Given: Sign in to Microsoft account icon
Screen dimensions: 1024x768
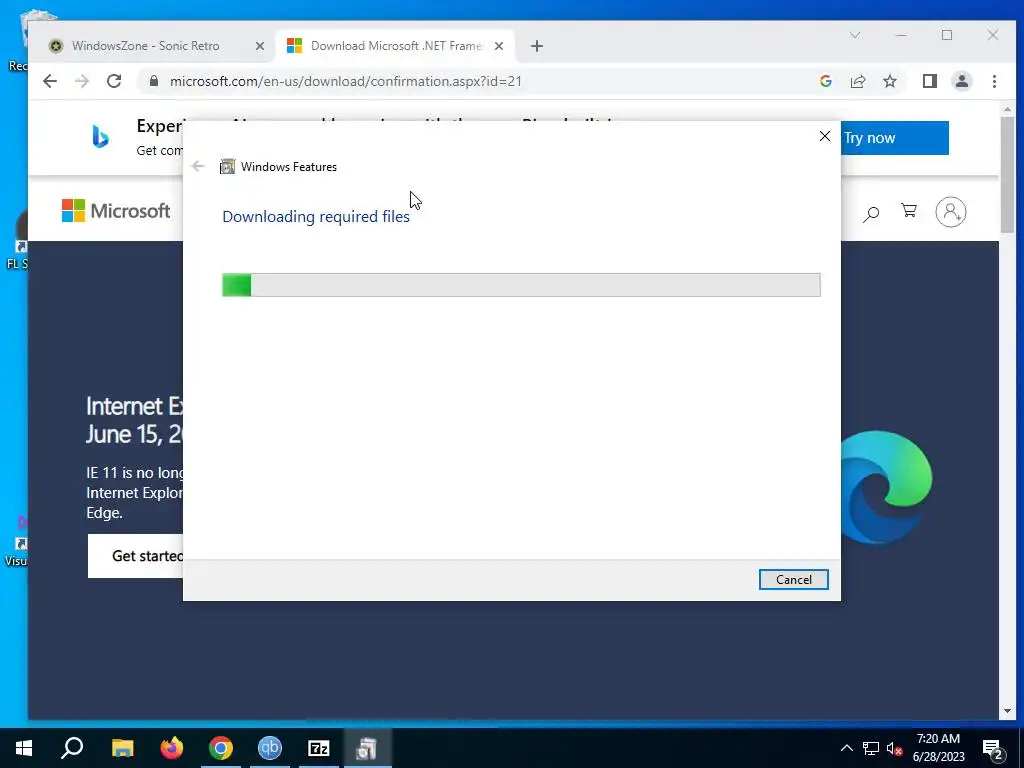Looking at the screenshot, I should 951,212.
